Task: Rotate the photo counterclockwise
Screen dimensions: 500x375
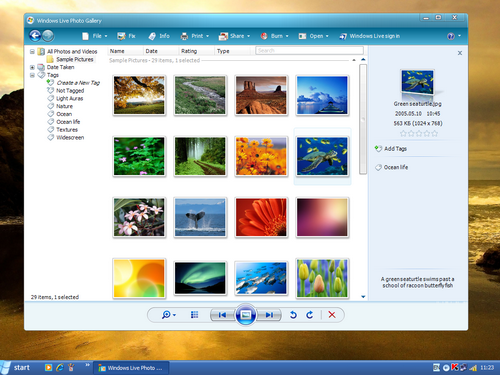Action: [x=293, y=315]
